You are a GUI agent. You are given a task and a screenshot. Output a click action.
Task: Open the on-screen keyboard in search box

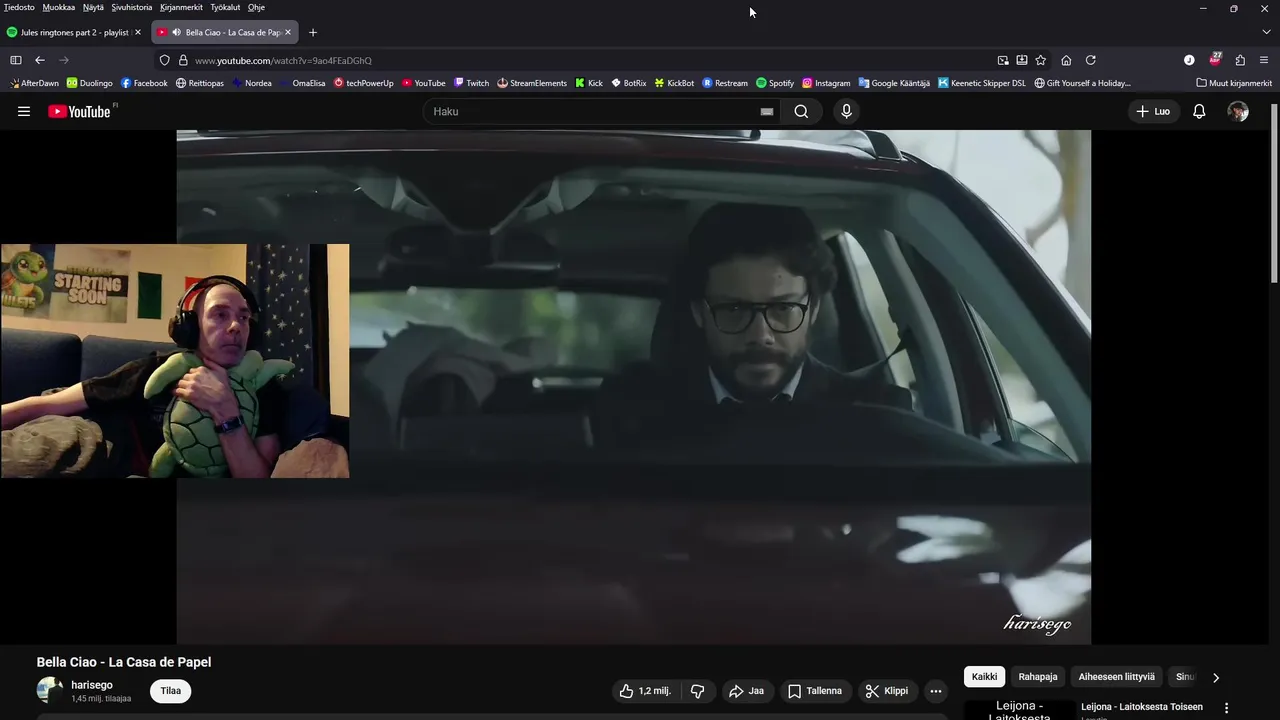point(767,112)
